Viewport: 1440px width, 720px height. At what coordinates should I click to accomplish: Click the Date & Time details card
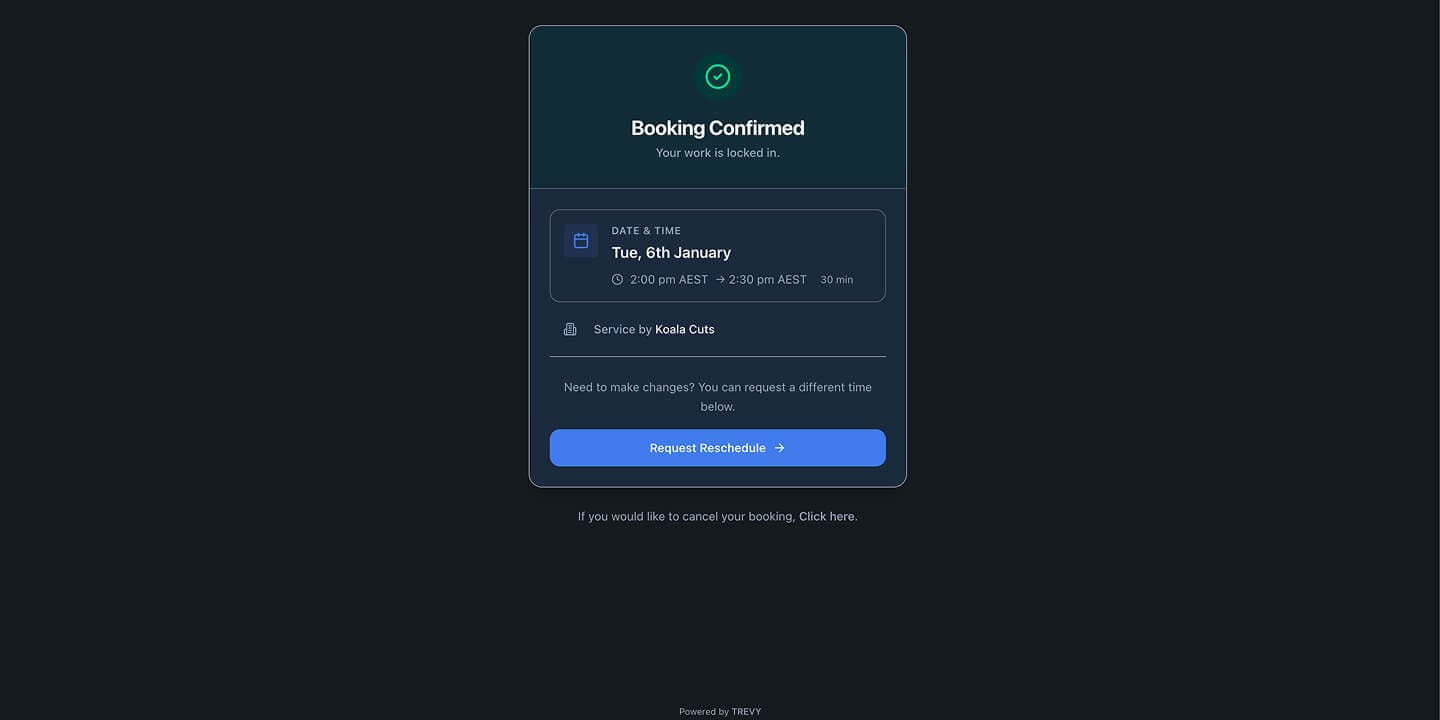tap(717, 255)
